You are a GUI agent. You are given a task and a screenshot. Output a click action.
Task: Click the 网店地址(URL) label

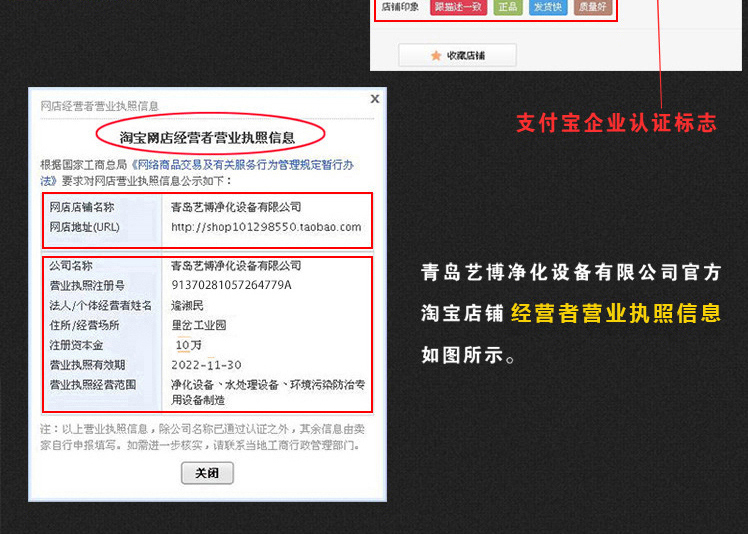pos(84,227)
